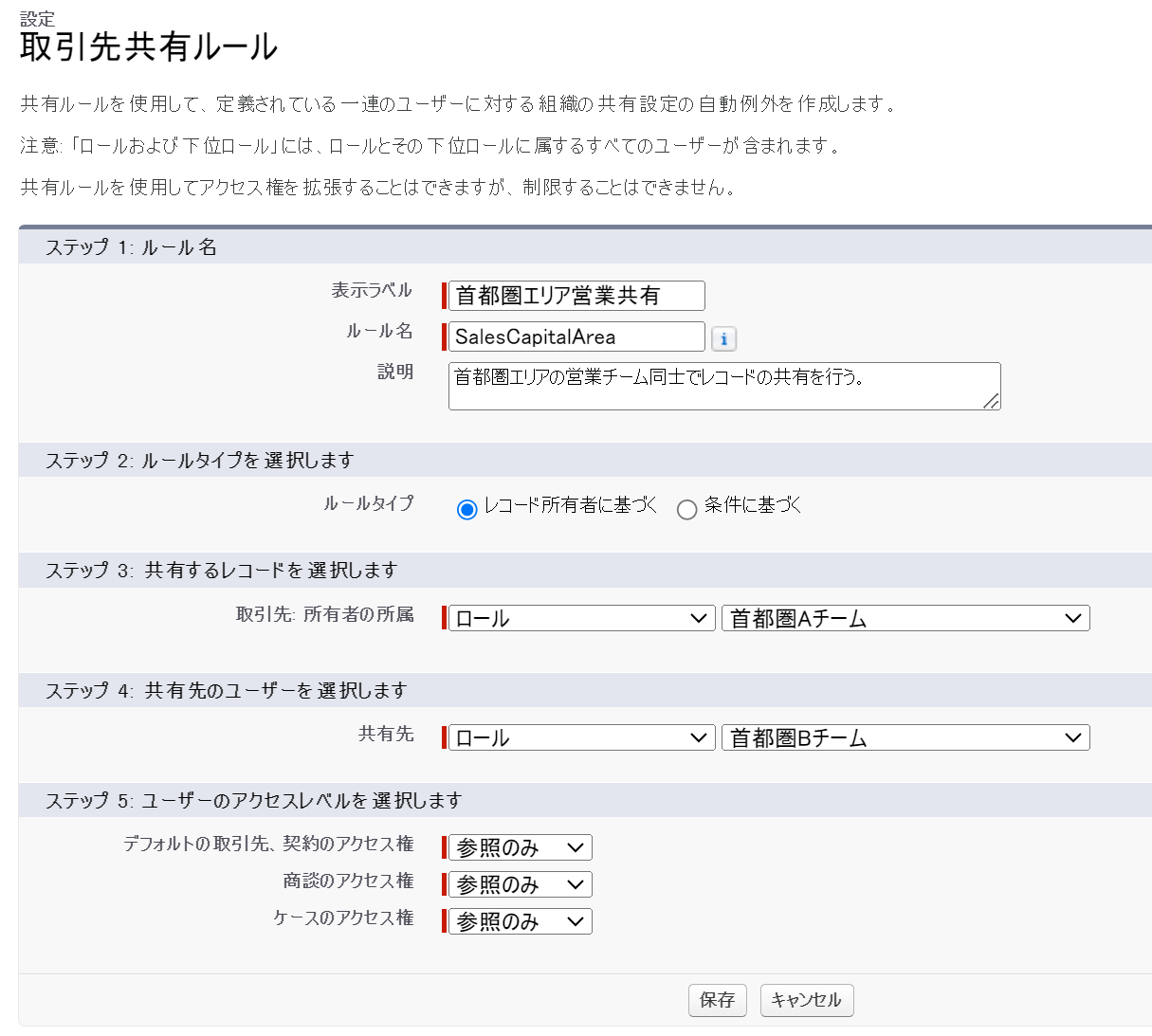Click inside the ルール名 text field
This screenshot has height=1036, width=1152.
[x=574, y=336]
